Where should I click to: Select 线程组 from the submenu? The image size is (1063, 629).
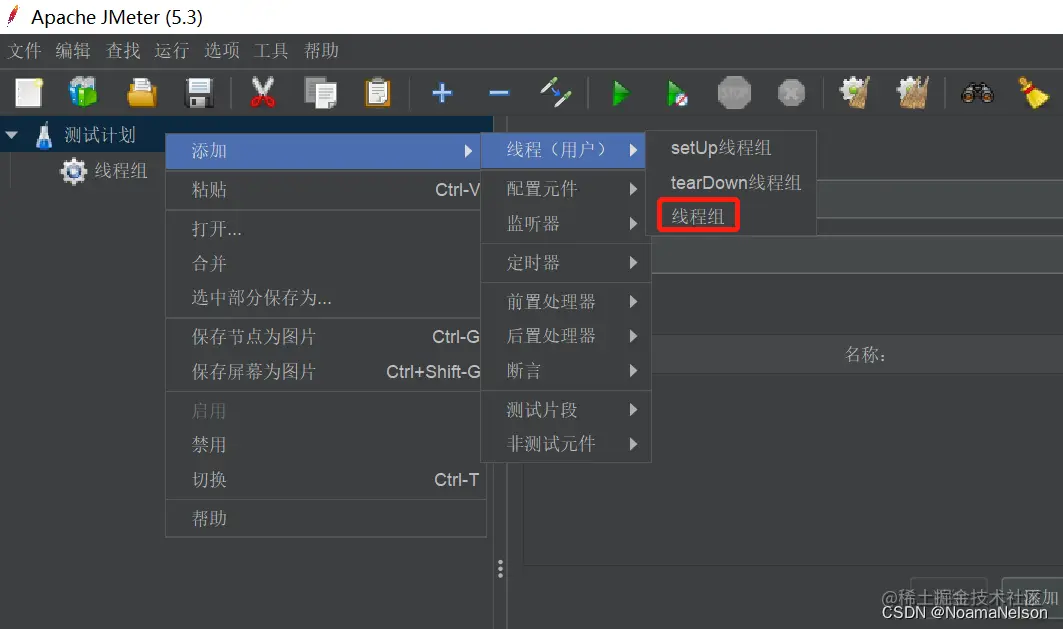(697, 214)
